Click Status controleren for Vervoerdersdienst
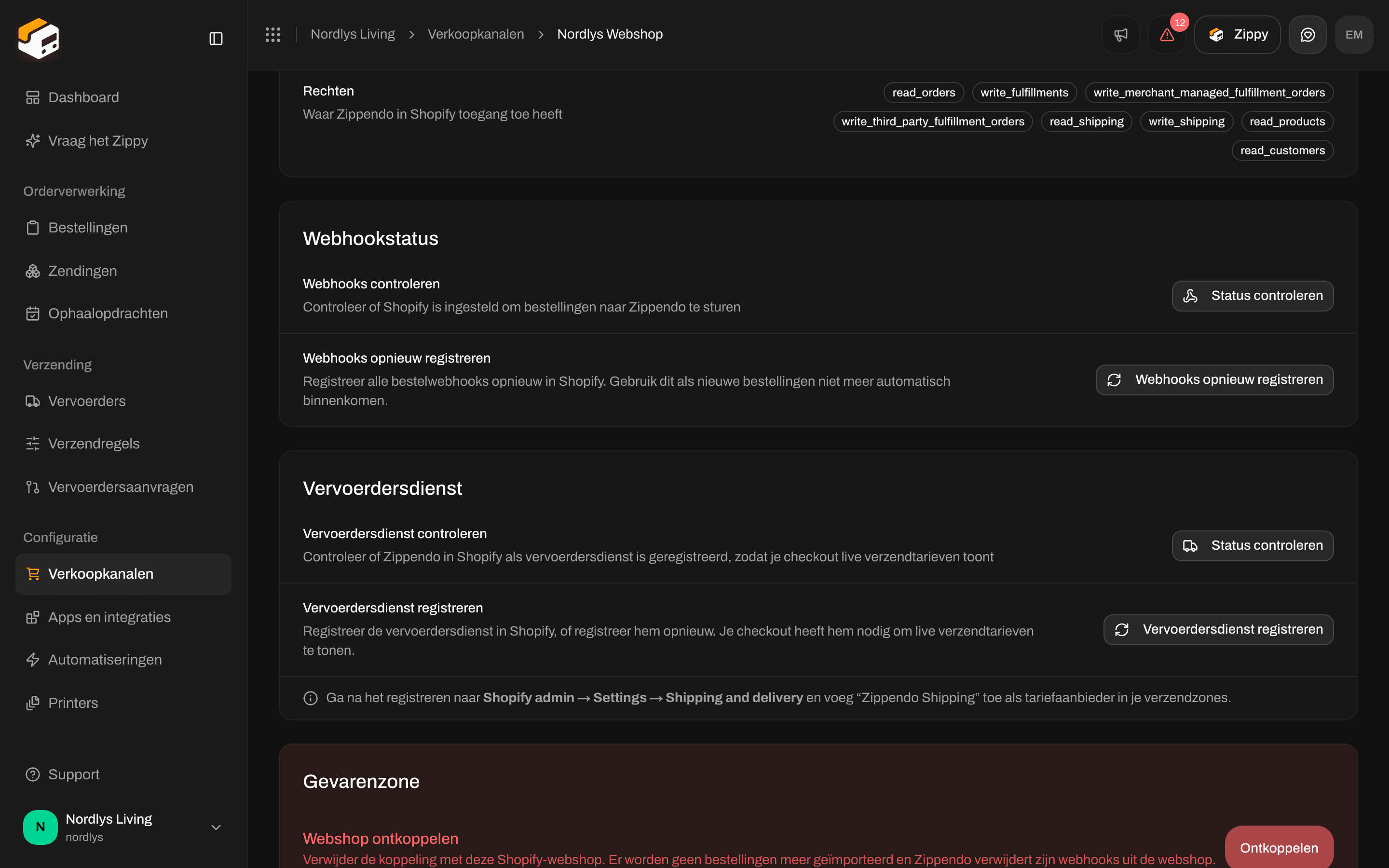Viewport: 1389px width, 868px height. 1253,545
